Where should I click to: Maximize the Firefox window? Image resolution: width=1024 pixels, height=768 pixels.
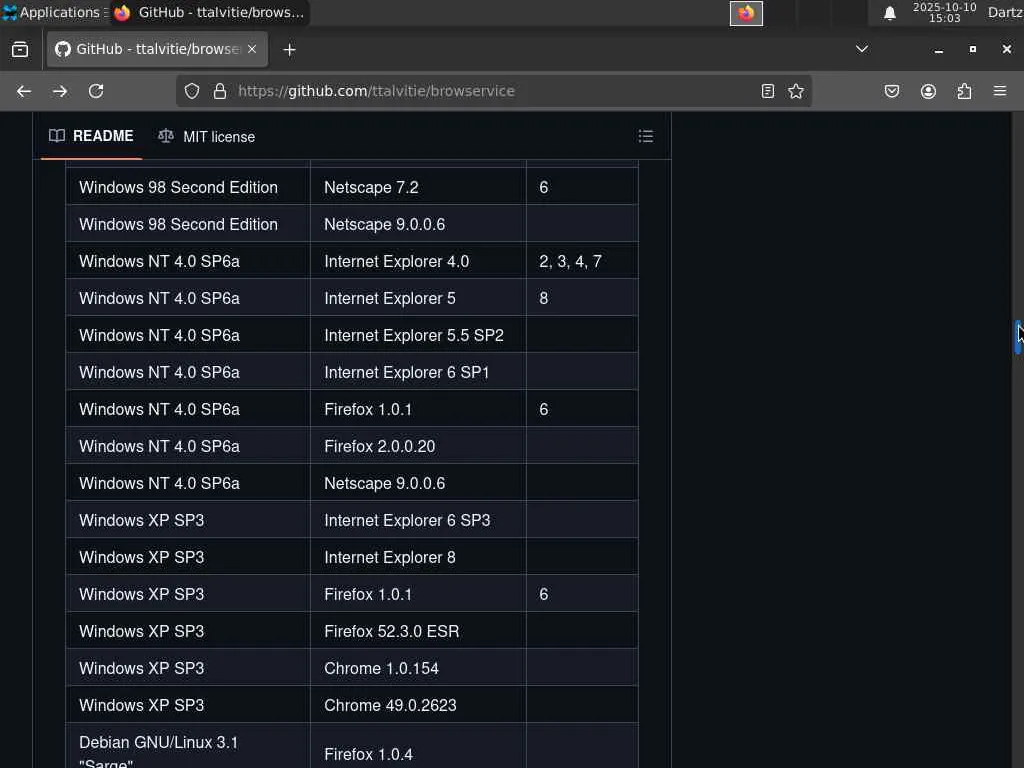tap(972, 50)
